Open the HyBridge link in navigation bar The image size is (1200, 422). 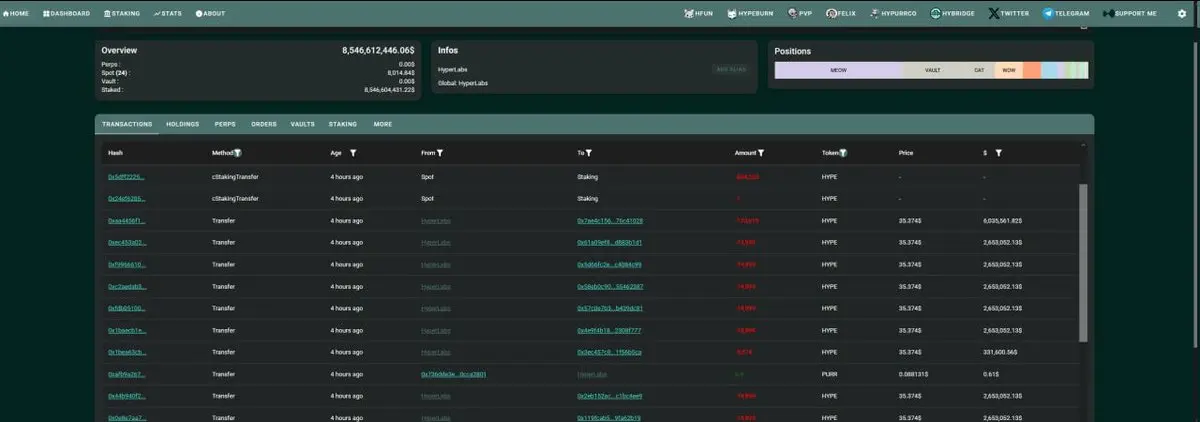[954, 13]
